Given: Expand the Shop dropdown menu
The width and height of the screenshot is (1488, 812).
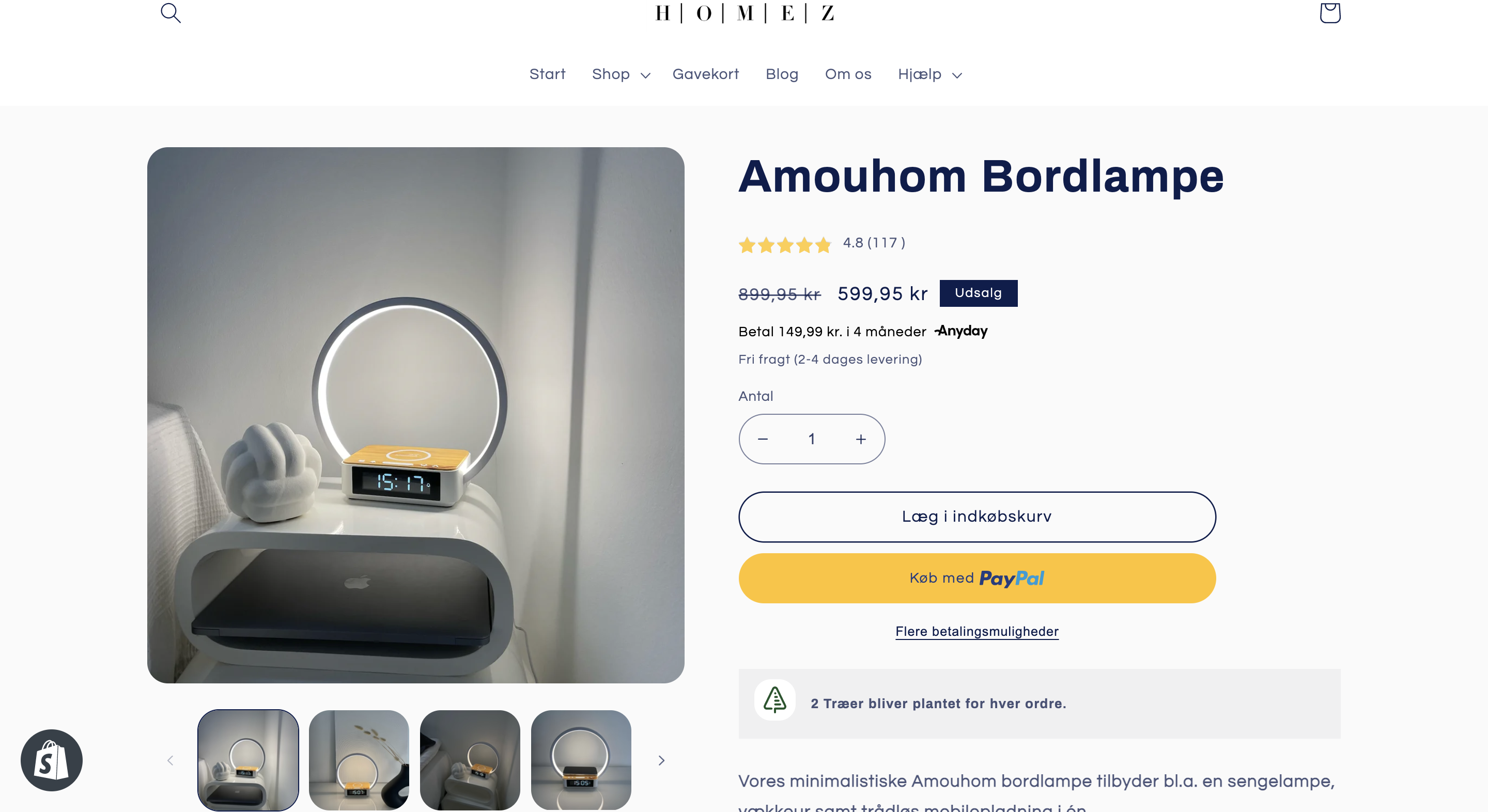Looking at the screenshot, I should [621, 74].
